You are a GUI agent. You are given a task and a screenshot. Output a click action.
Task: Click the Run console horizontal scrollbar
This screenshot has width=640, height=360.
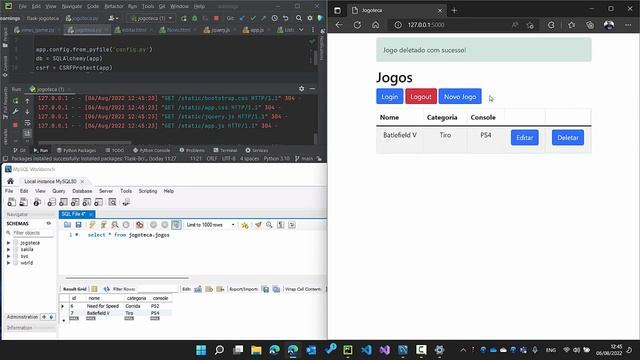tap(84, 143)
